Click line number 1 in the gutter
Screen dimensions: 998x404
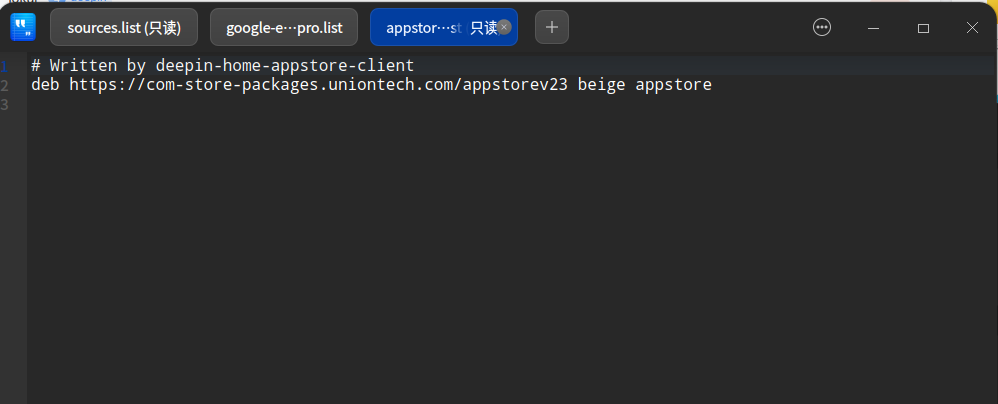(x=5, y=66)
